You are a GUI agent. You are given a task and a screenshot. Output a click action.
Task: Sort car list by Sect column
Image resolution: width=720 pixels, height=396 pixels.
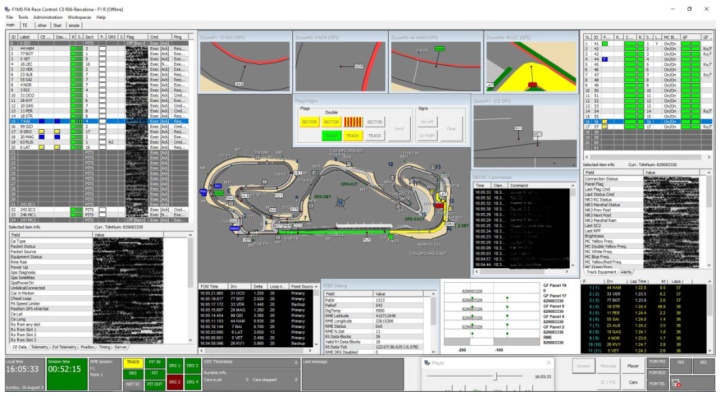[x=91, y=37]
